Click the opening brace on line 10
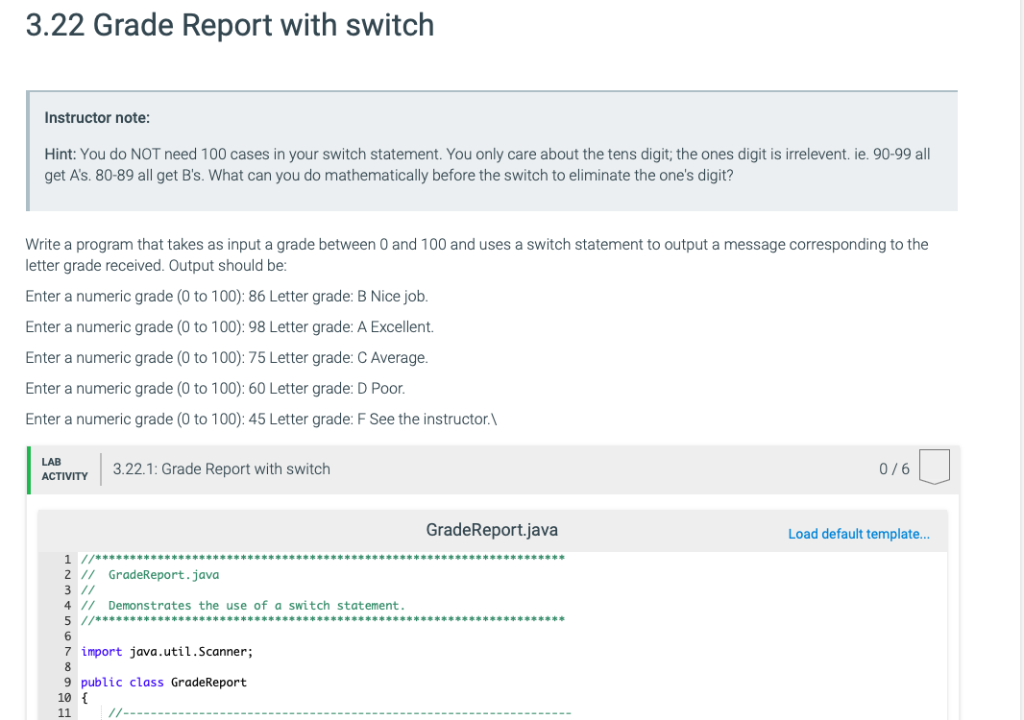Image resolution: width=1024 pixels, height=720 pixels. (x=83, y=697)
